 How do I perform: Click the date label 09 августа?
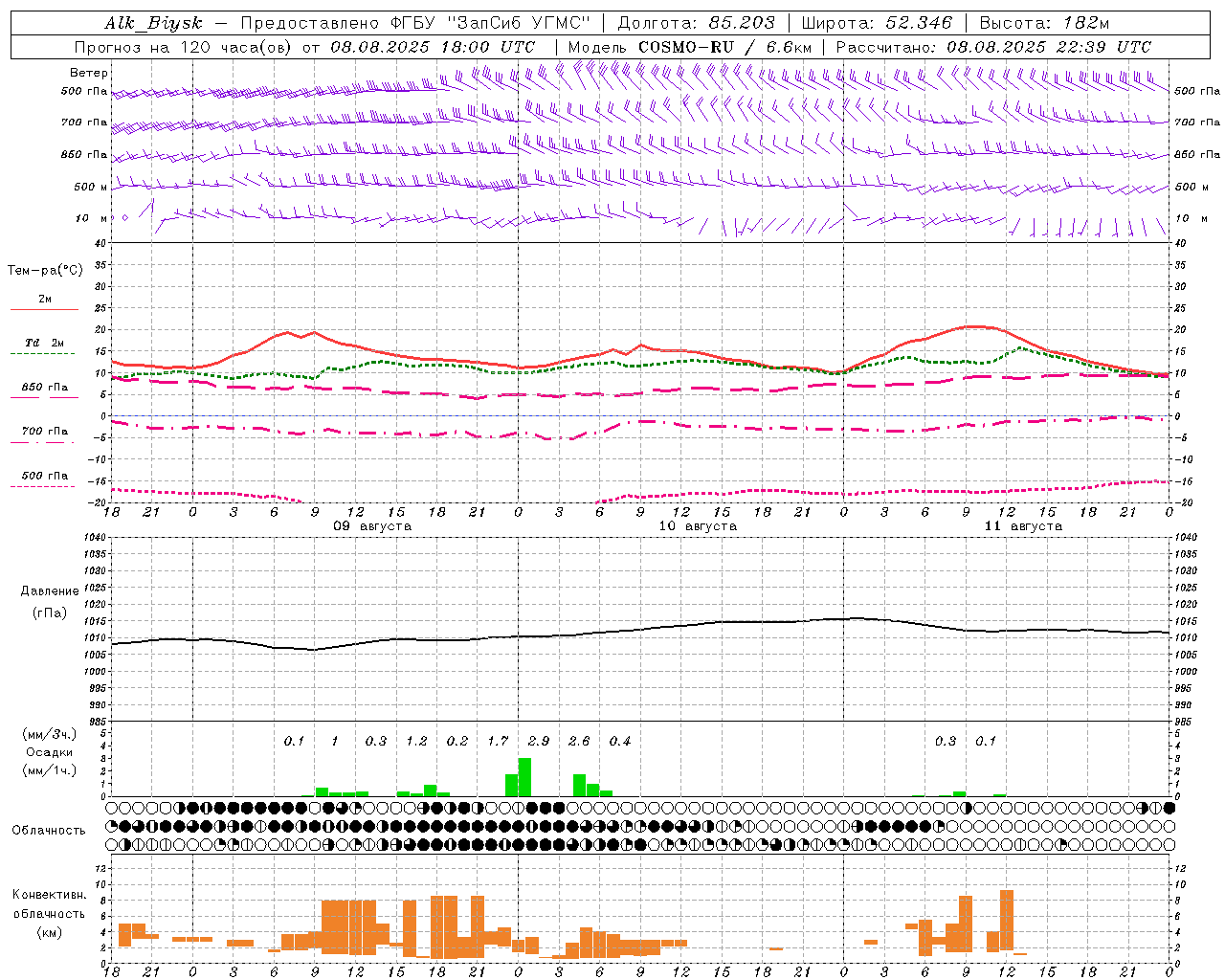pos(372,526)
